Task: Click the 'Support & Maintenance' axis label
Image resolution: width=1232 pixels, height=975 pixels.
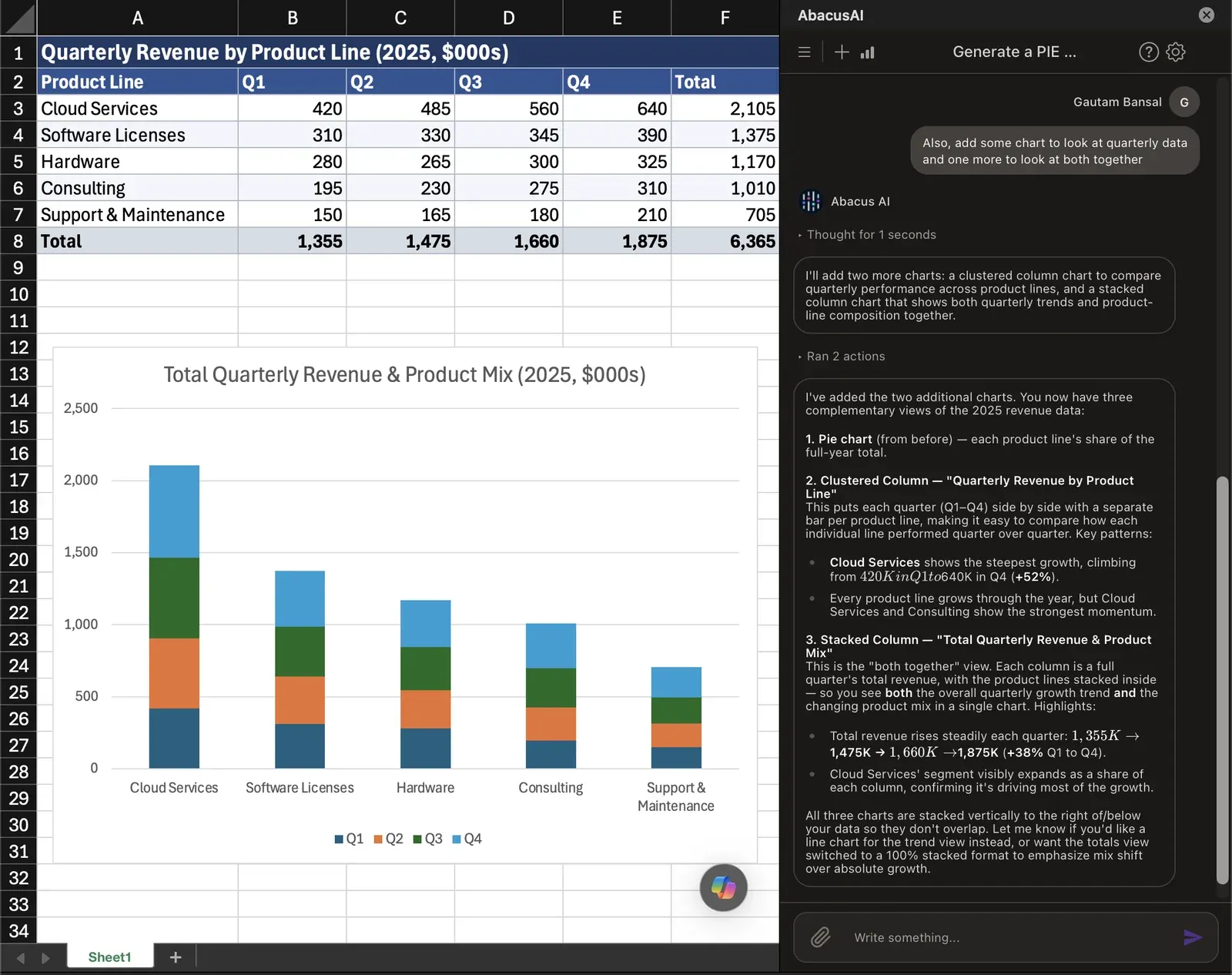Action: pos(675,796)
